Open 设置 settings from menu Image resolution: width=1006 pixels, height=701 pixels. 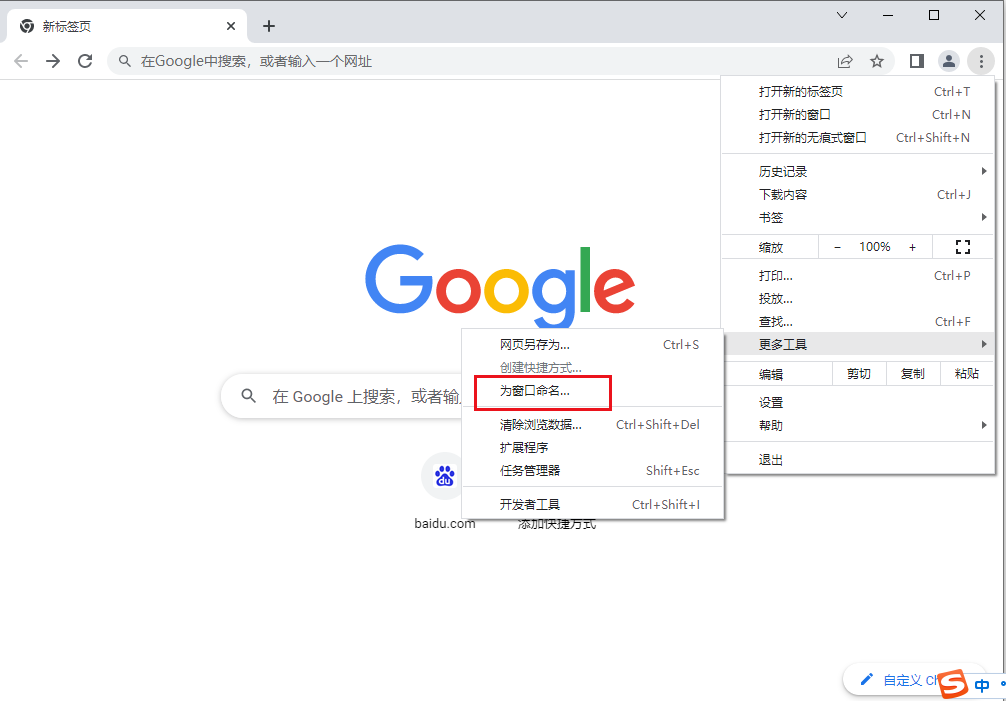click(x=858, y=402)
